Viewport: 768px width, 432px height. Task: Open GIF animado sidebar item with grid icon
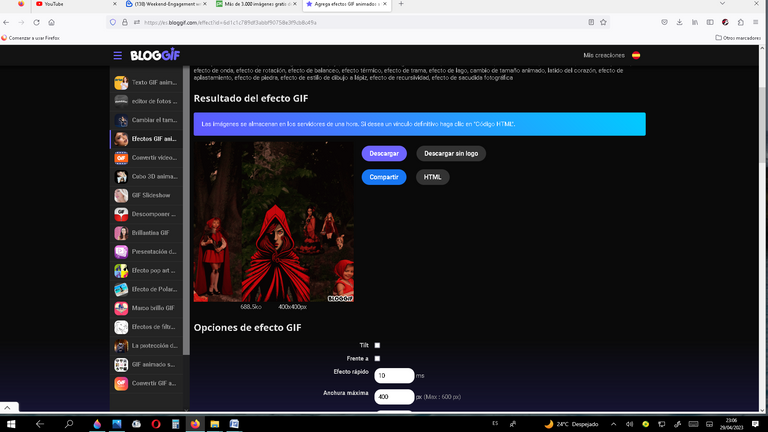(x=146, y=364)
